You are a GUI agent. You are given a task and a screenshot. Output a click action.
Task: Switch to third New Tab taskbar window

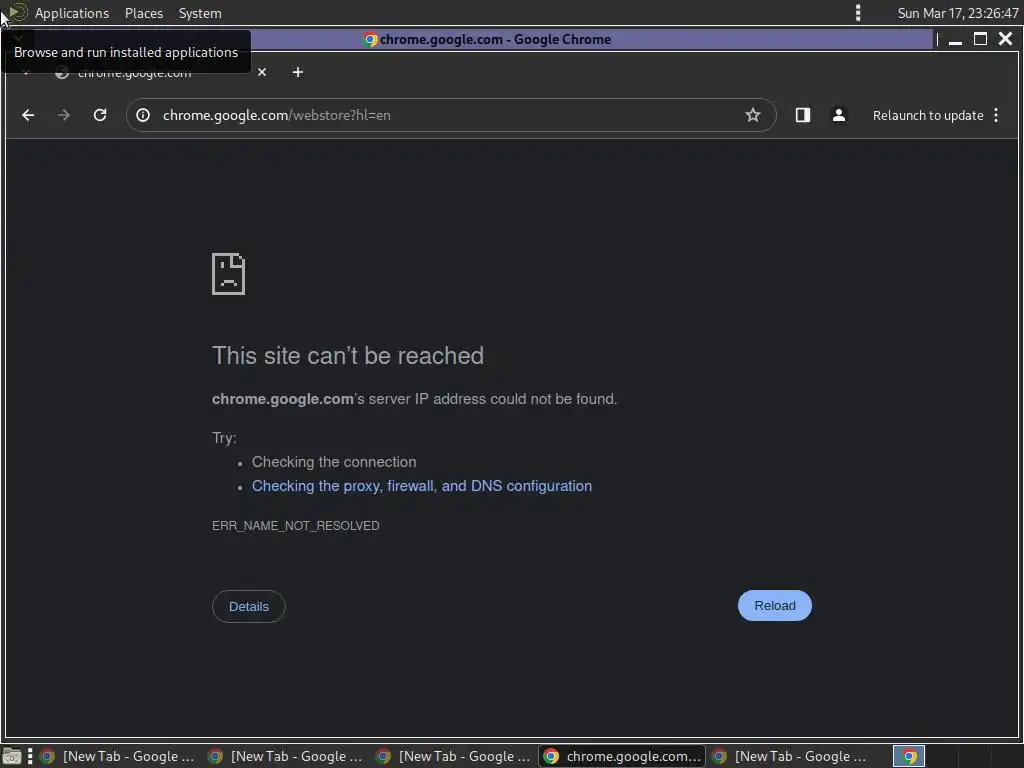[x=453, y=756]
